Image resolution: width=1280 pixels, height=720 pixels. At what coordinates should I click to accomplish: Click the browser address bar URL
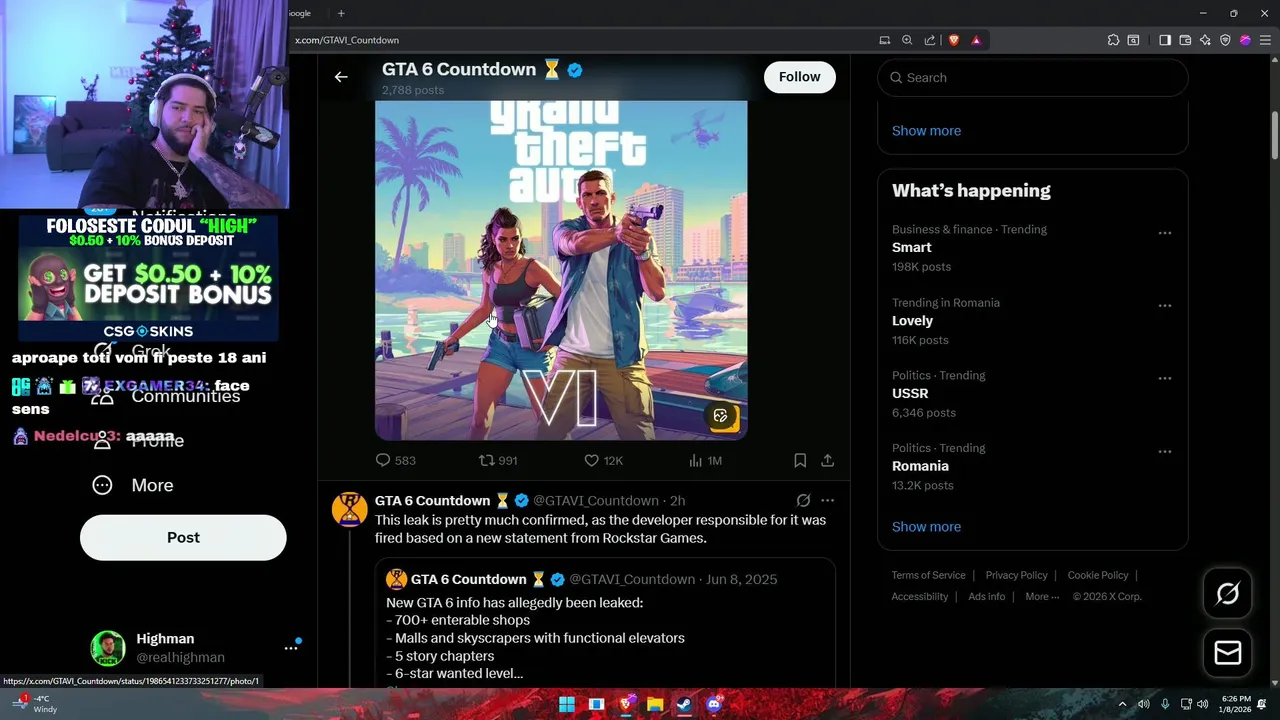point(347,40)
